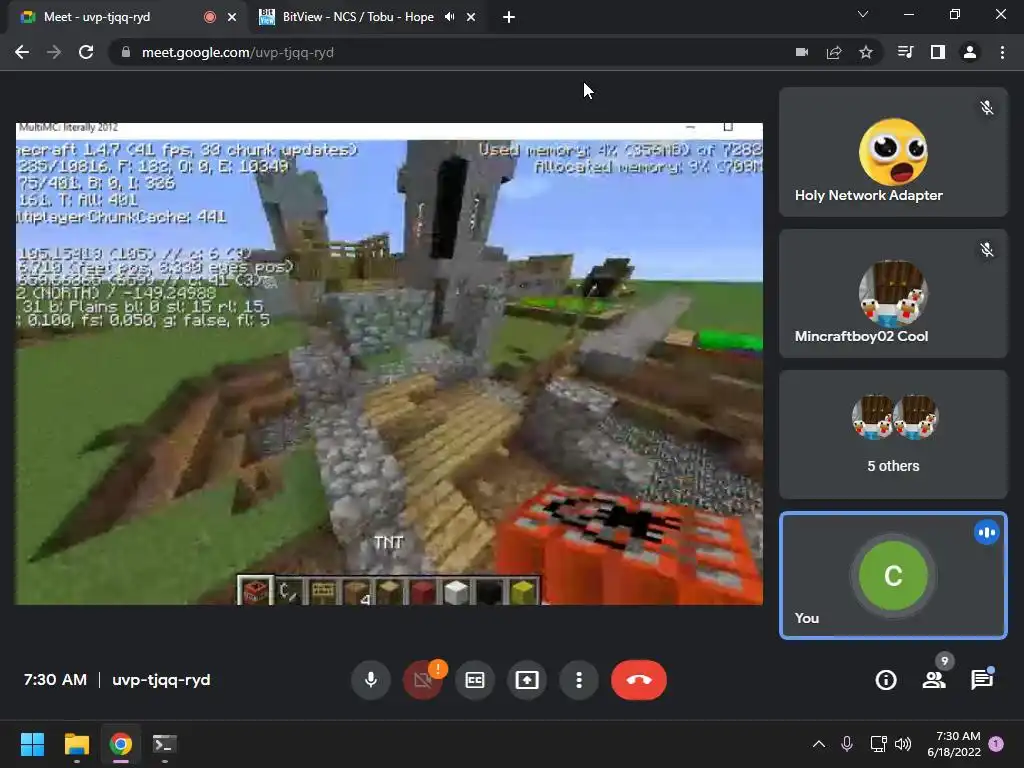This screenshot has height=768, width=1024.
Task: Click your own tile labeled You
Action: pos(893,575)
